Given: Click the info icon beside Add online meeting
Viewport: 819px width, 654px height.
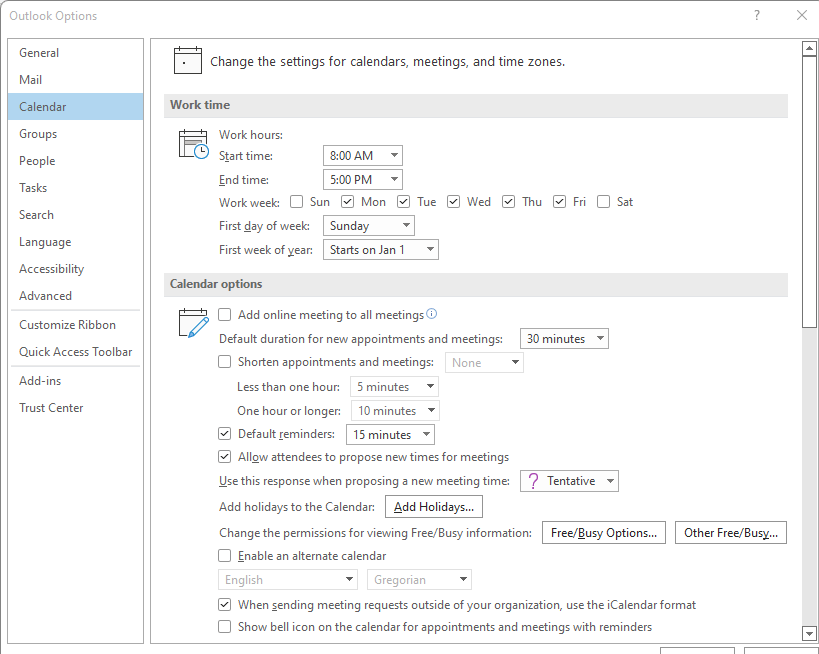Looking at the screenshot, I should pos(431,314).
